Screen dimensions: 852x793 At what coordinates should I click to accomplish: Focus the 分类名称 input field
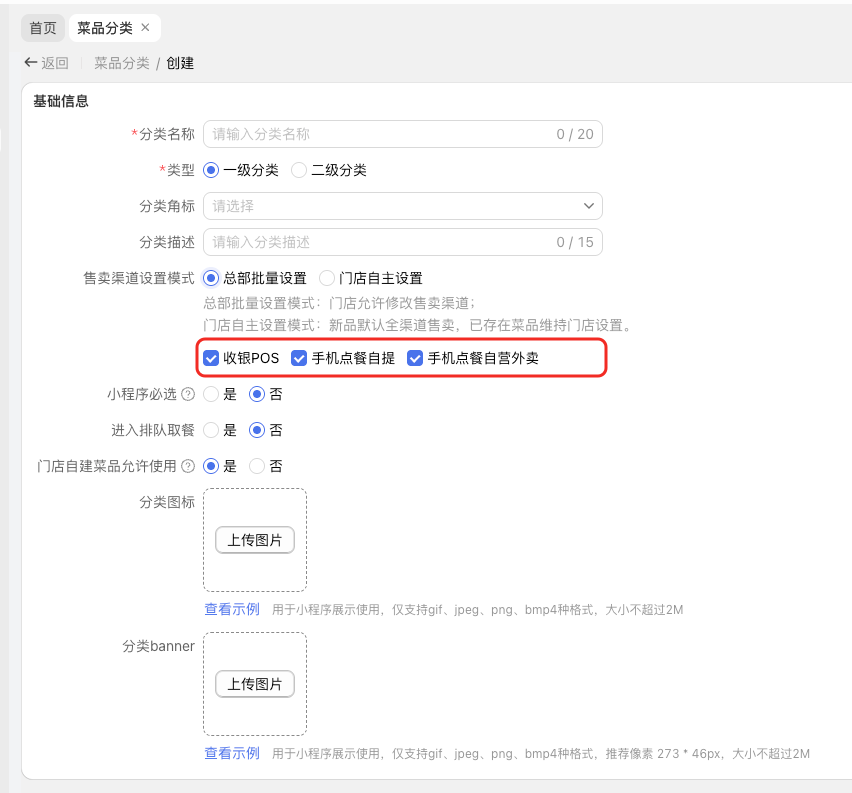click(403, 134)
